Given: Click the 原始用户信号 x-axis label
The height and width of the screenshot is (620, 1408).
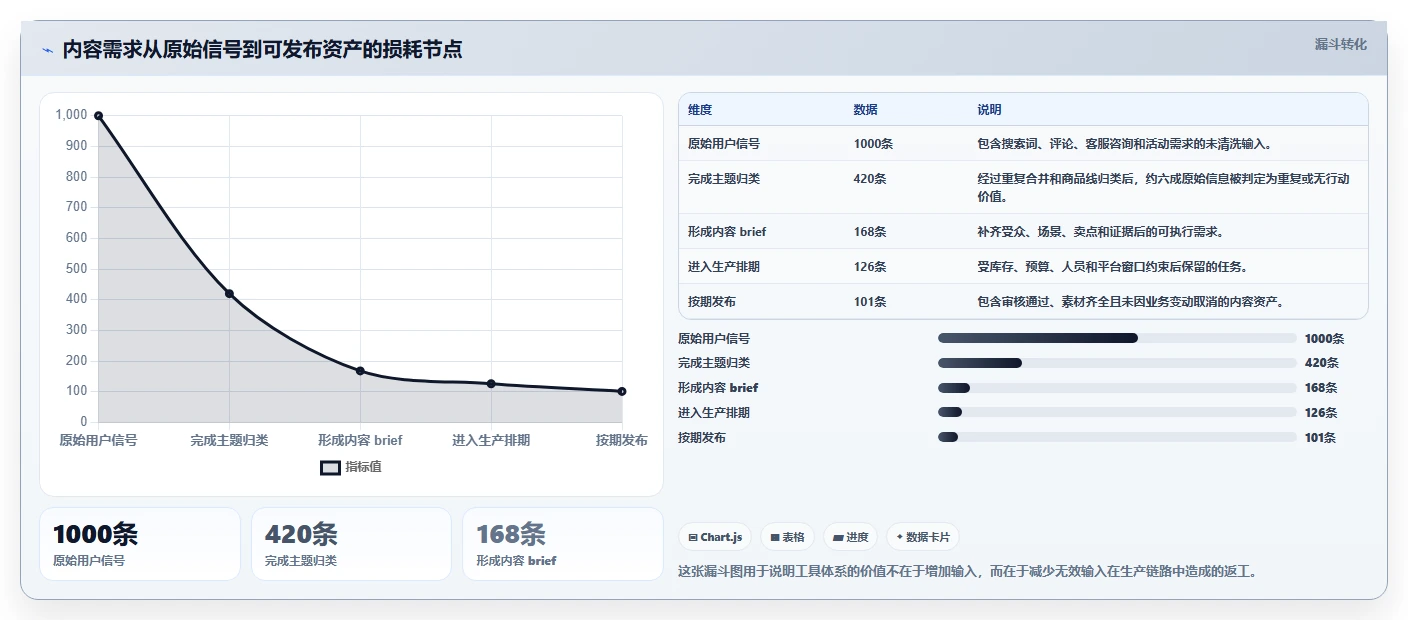Looking at the screenshot, I should click(x=98, y=440).
